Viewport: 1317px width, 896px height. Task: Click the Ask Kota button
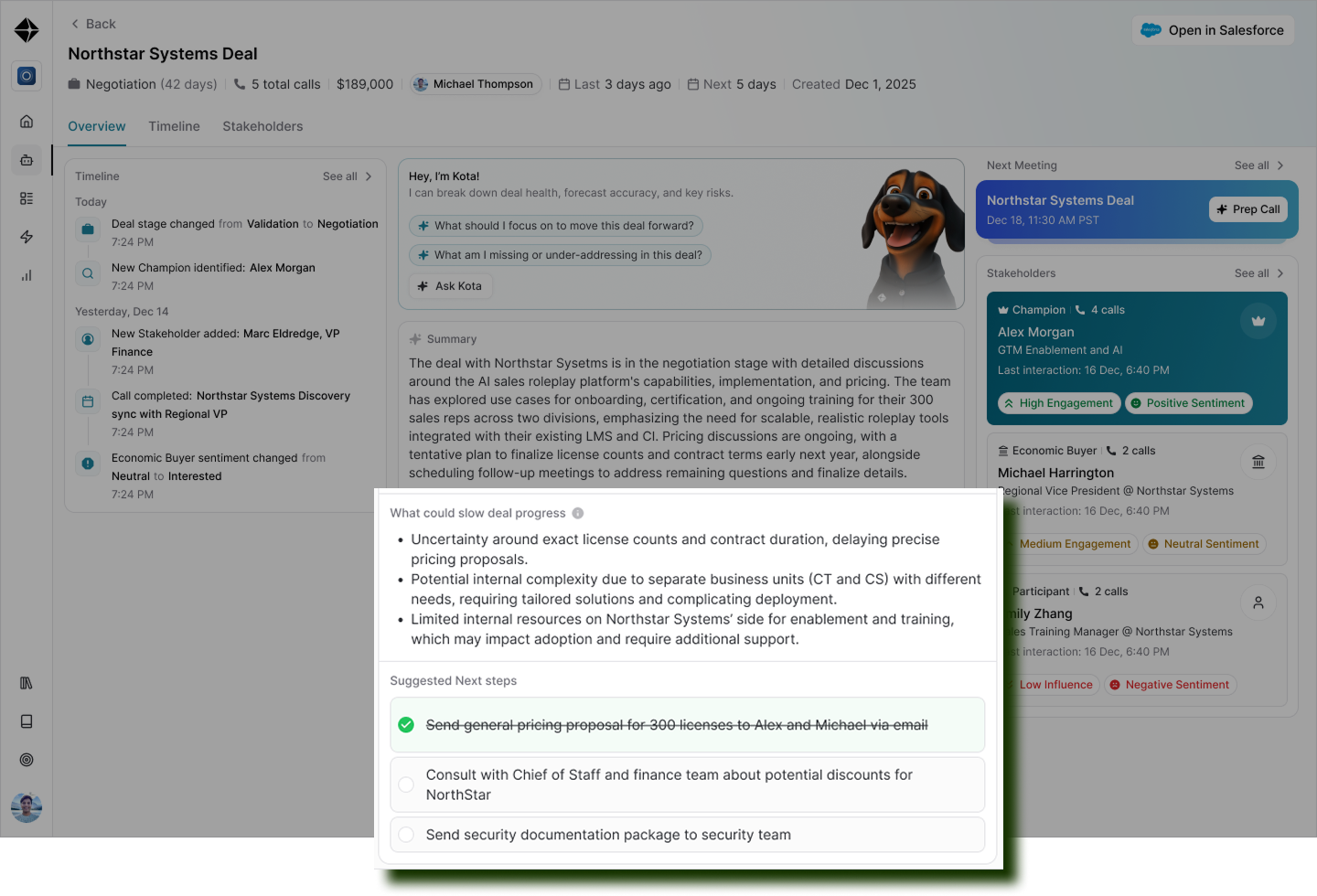click(451, 286)
